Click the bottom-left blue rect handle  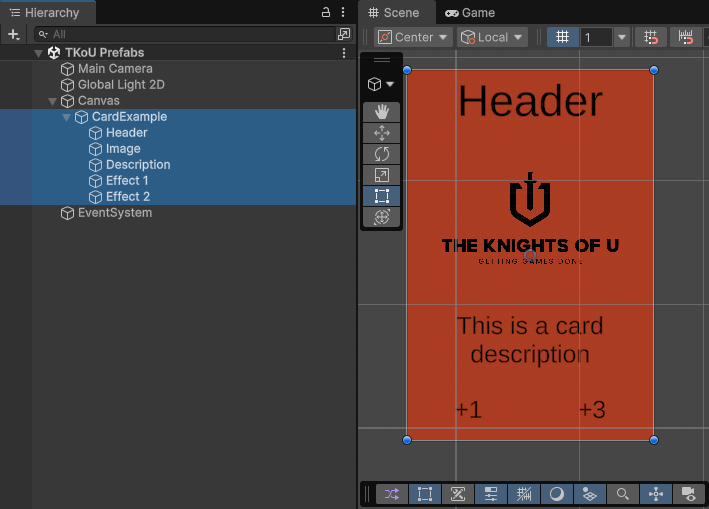tap(407, 440)
